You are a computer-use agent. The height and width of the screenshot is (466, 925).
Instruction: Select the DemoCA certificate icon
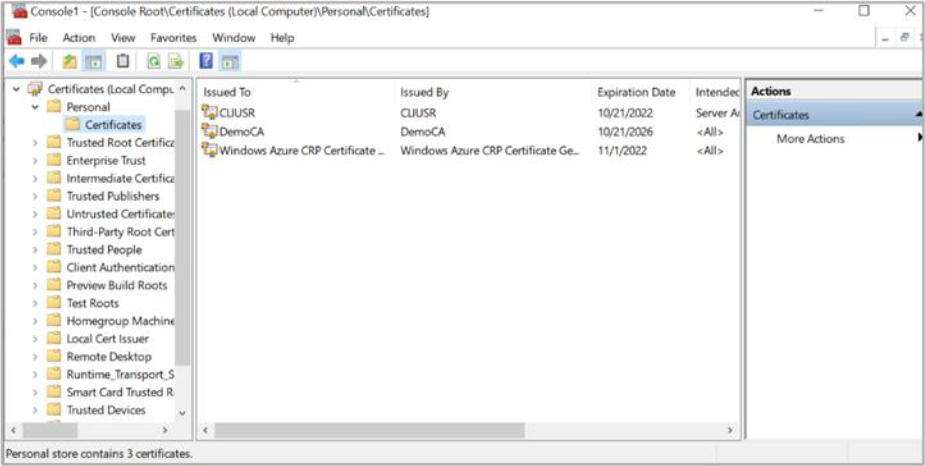coord(209,132)
